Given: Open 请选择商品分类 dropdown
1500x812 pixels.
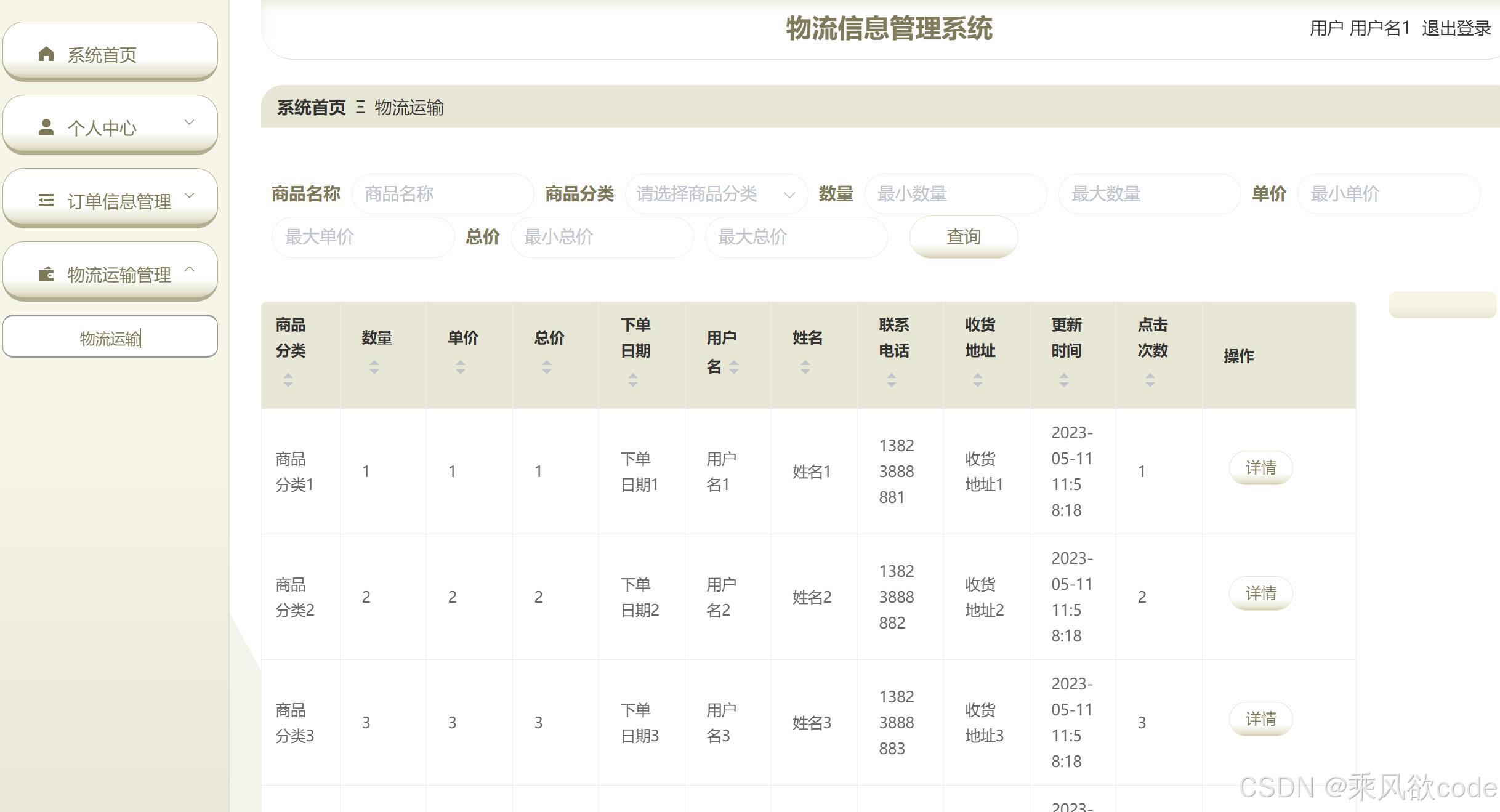Looking at the screenshot, I should (716, 194).
